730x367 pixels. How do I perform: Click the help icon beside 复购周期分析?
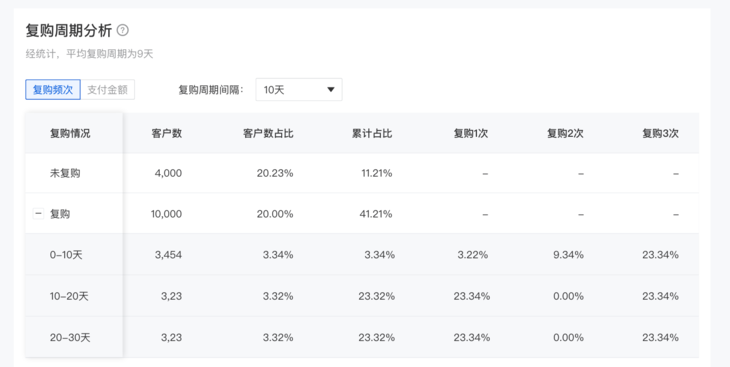tap(122, 30)
